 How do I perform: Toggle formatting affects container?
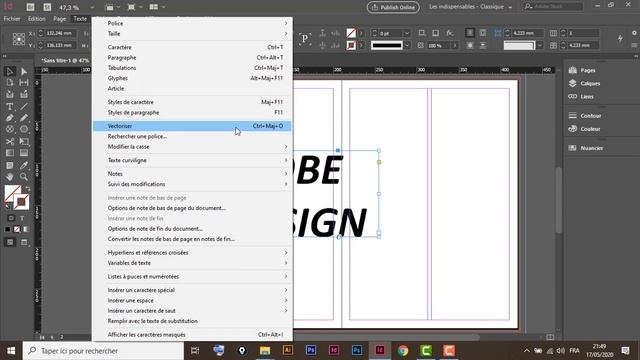tap(11, 218)
